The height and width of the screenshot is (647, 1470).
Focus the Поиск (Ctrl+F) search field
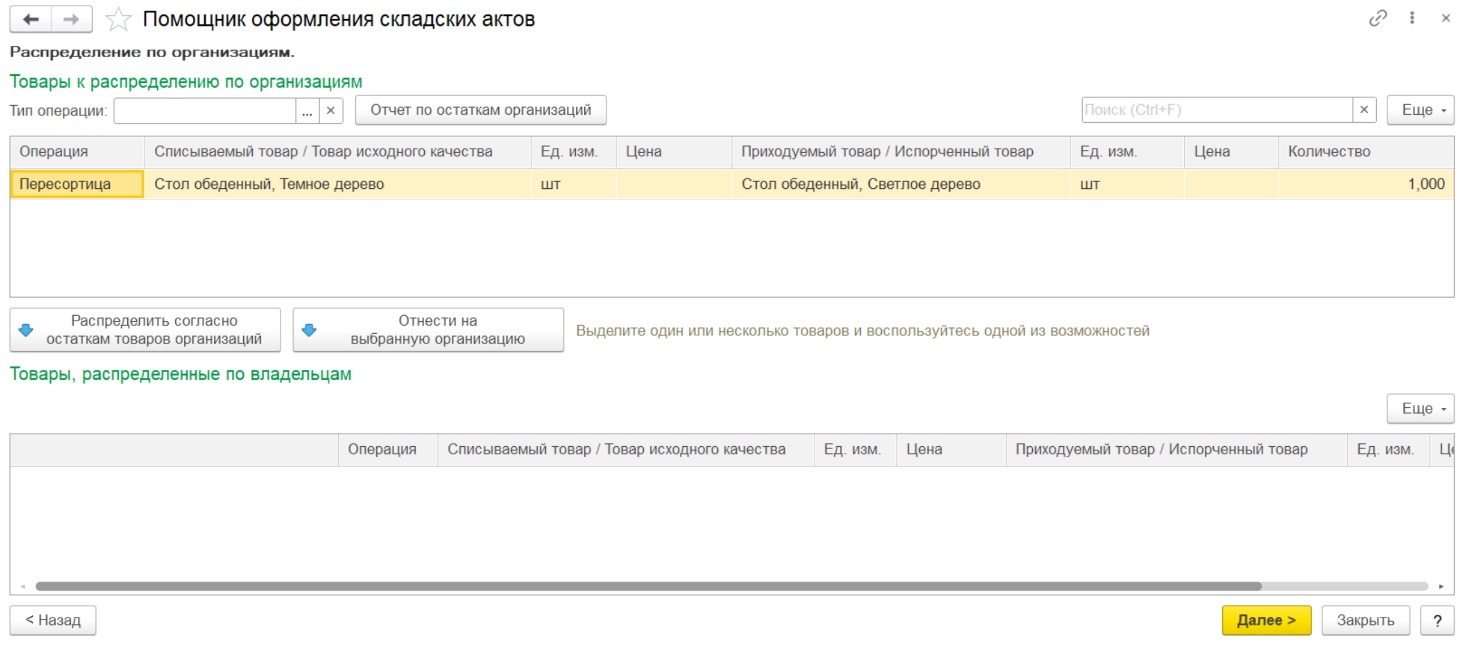(x=1216, y=110)
